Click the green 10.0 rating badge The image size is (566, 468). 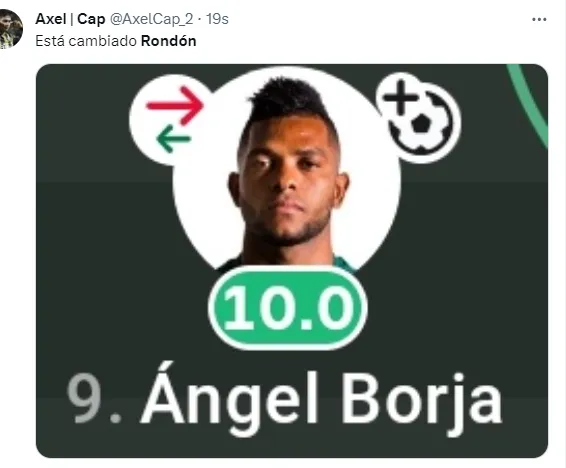point(288,308)
